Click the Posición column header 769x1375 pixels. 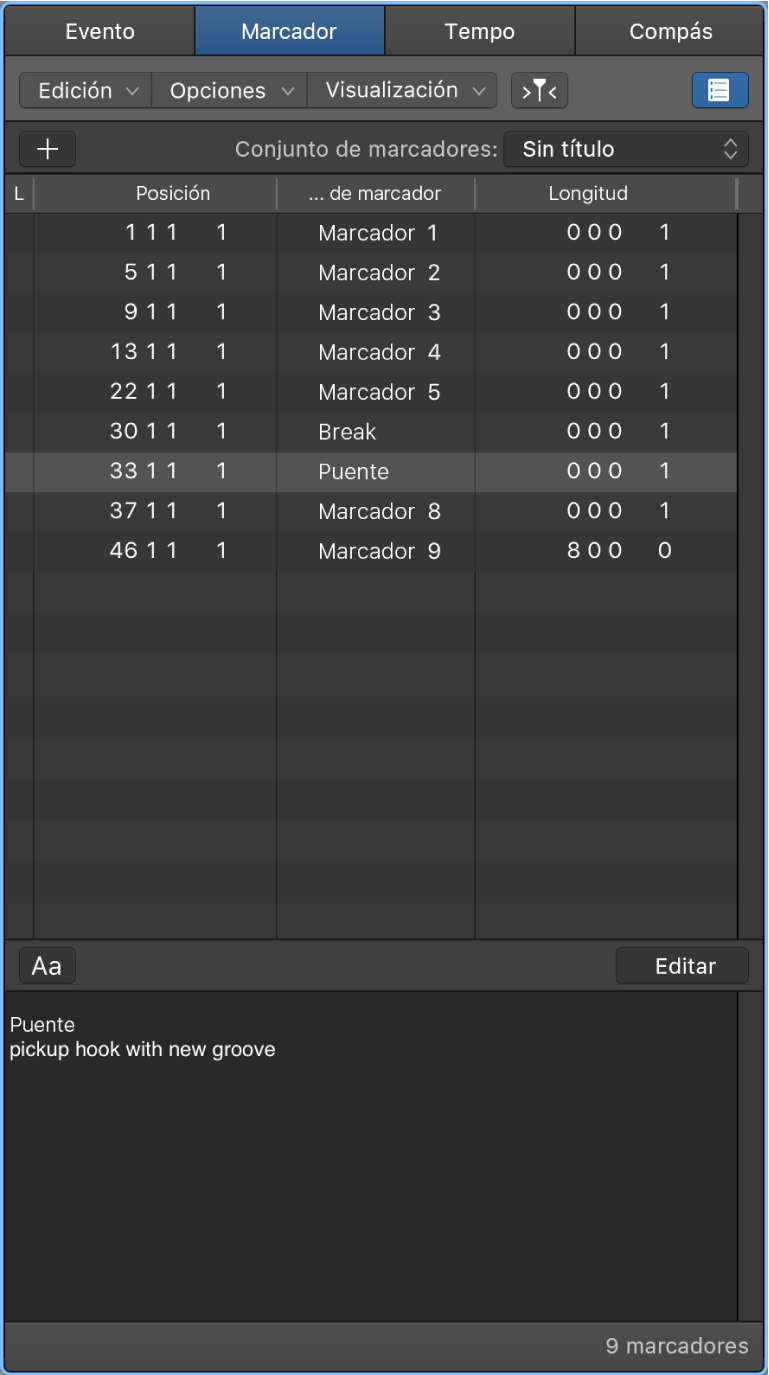coord(173,194)
